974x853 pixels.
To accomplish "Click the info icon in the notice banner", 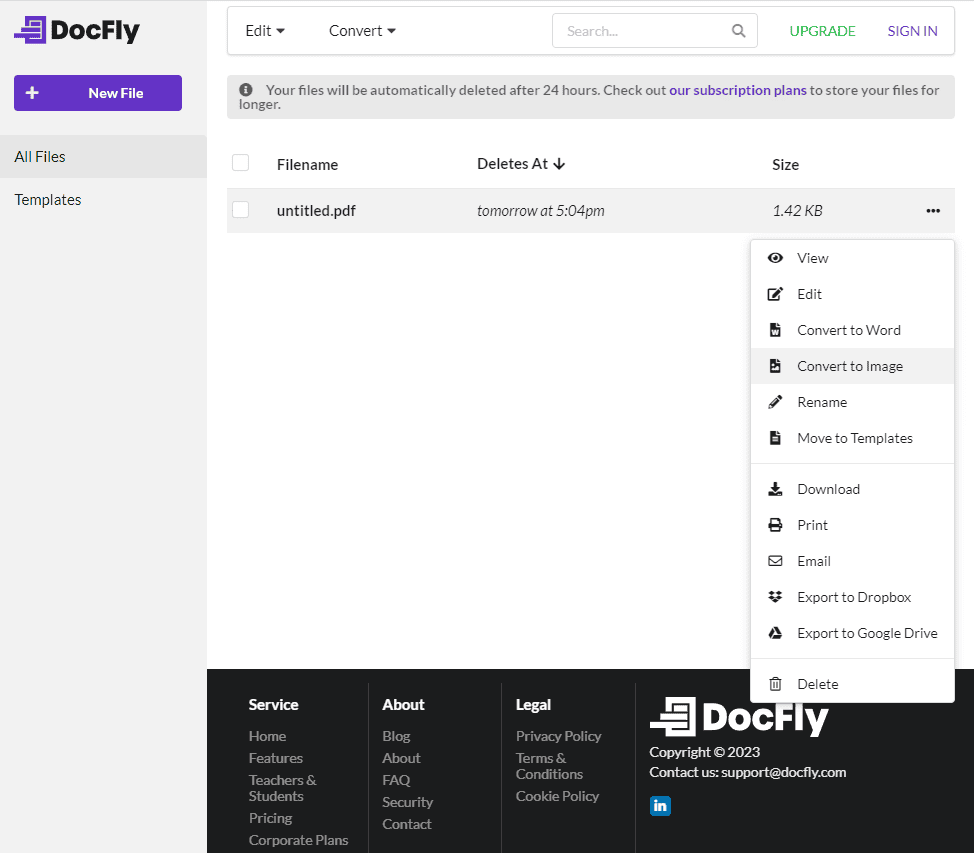I will (x=246, y=90).
